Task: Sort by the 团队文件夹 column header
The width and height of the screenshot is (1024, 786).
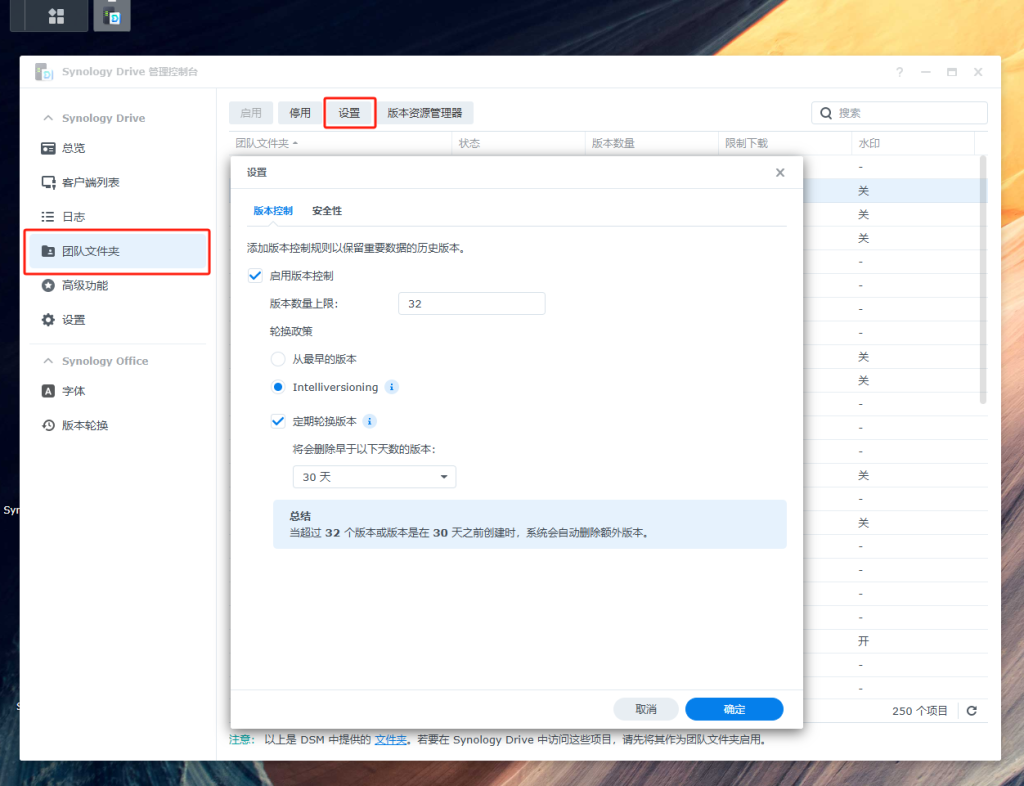Action: tap(340, 143)
